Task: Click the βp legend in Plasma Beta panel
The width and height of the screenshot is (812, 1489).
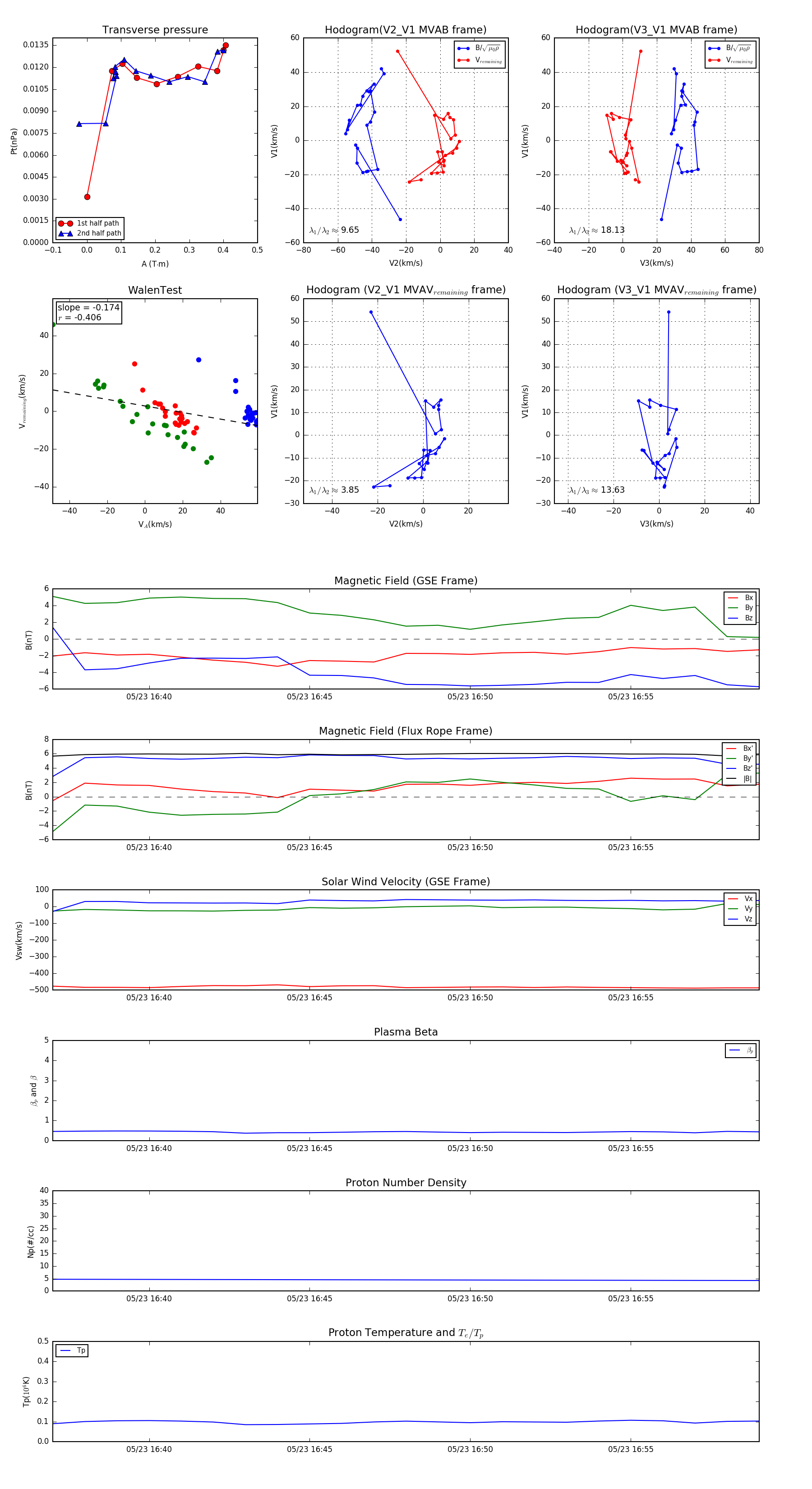Action: [741, 1050]
